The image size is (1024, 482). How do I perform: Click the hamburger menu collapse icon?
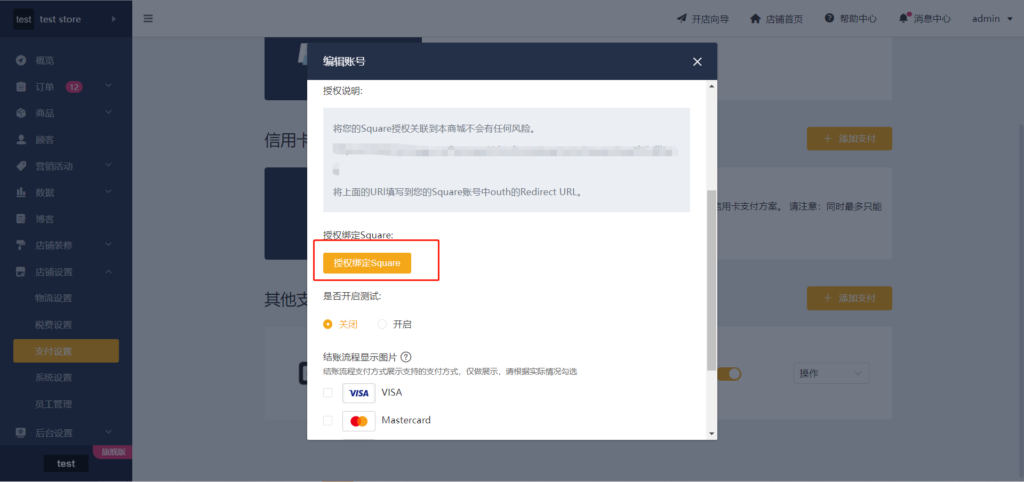(x=148, y=19)
